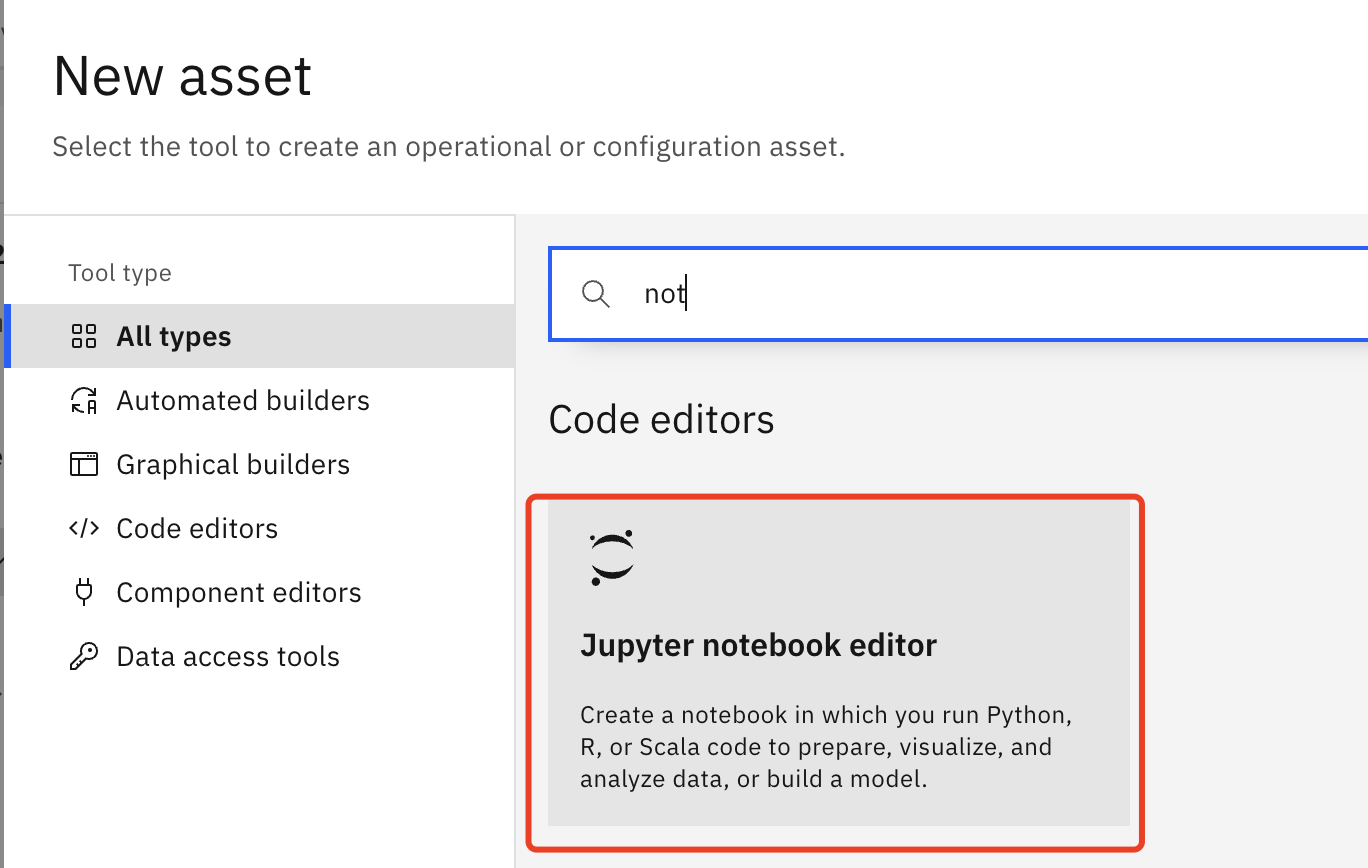1368x868 pixels.
Task: Click the Automated builders icon
Action: (84, 401)
